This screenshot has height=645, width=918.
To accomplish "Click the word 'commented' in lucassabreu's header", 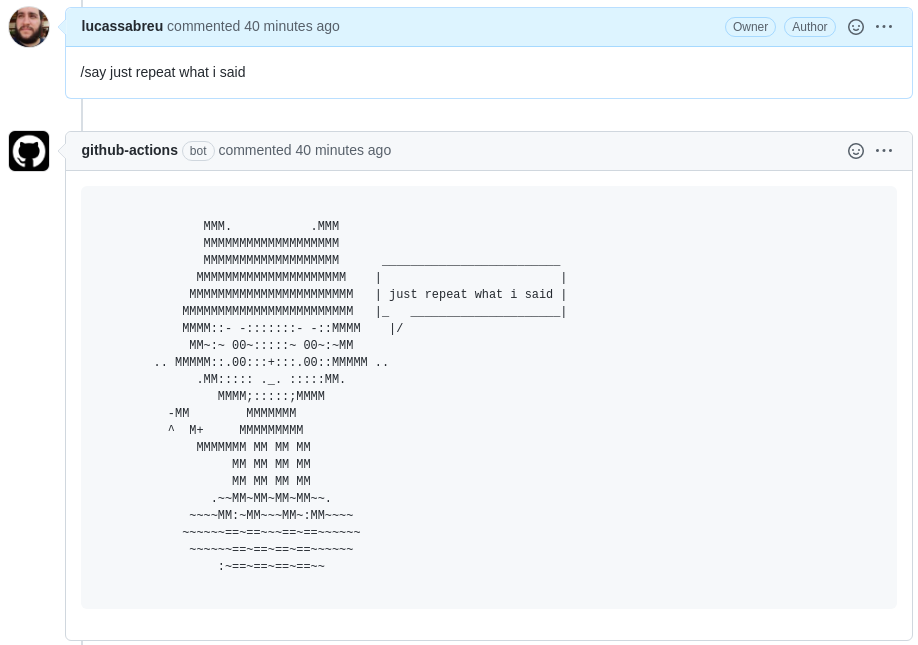I will 203,27.
